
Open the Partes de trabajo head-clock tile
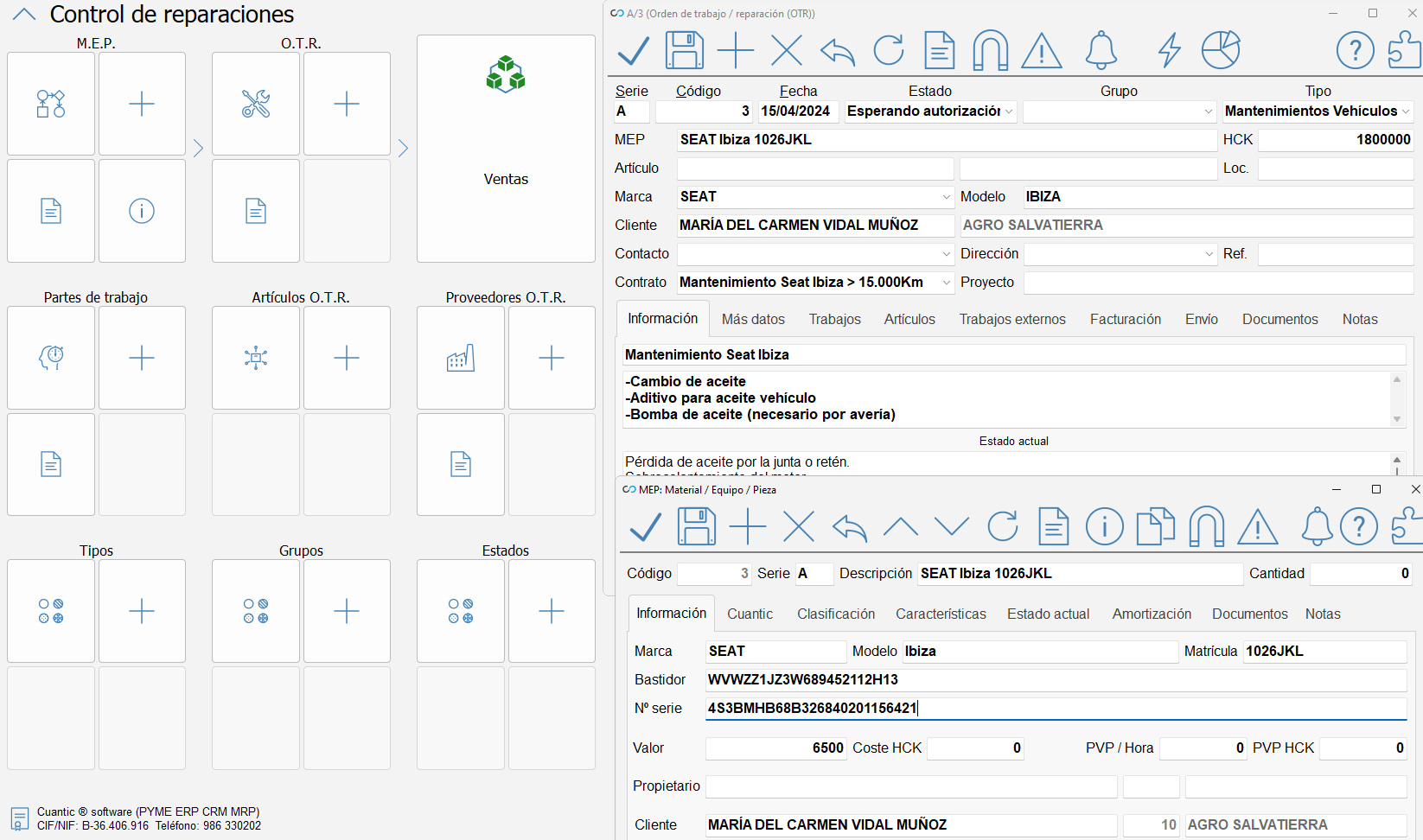click(x=51, y=358)
